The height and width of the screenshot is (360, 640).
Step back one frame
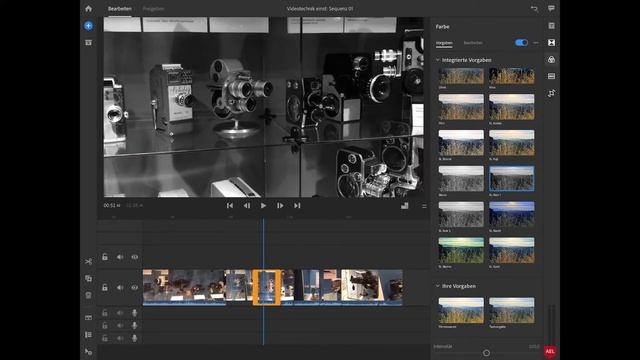247,206
